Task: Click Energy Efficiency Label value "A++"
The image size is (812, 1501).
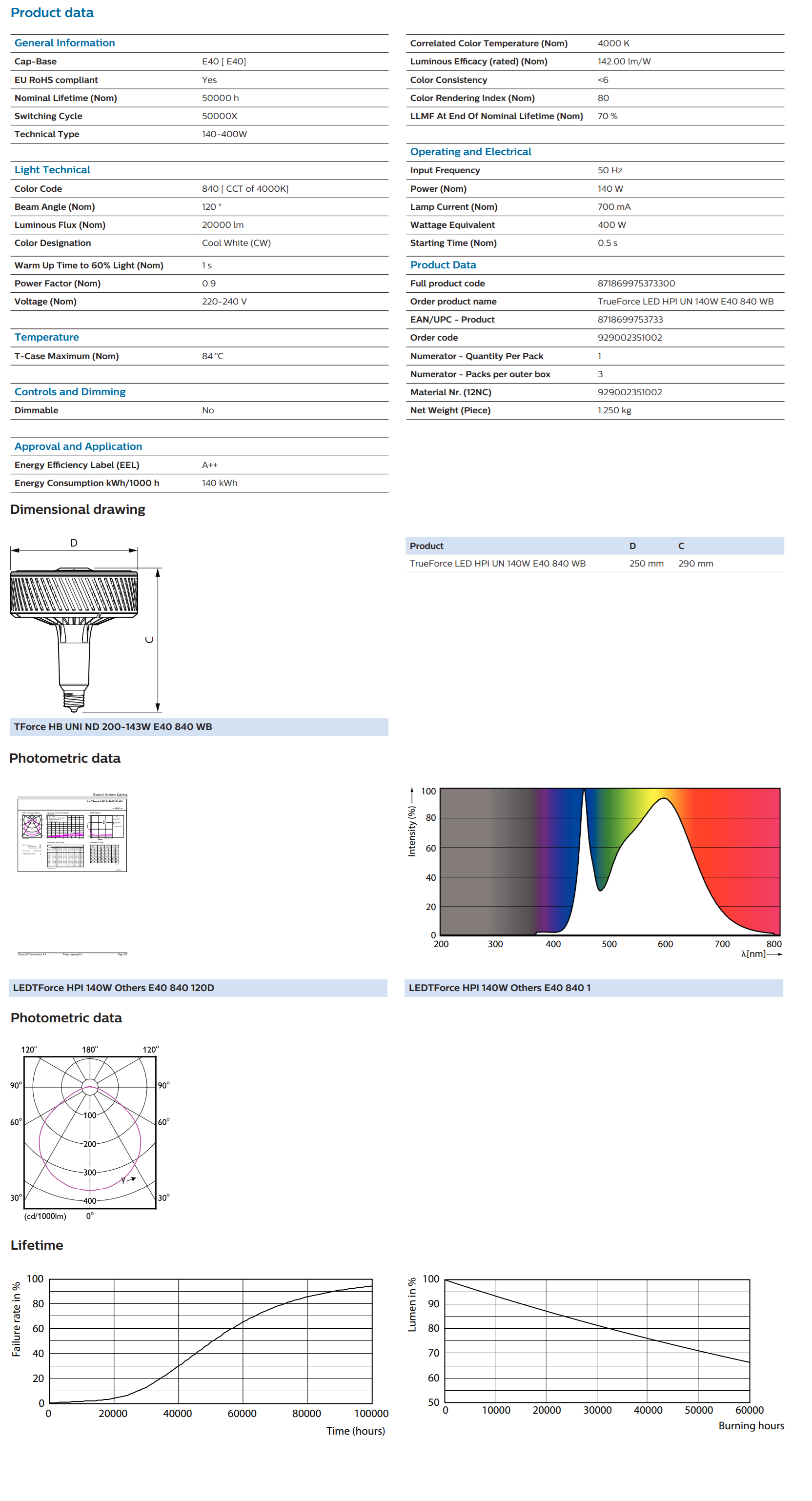Action: pyautogui.click(x=210, y=465)
